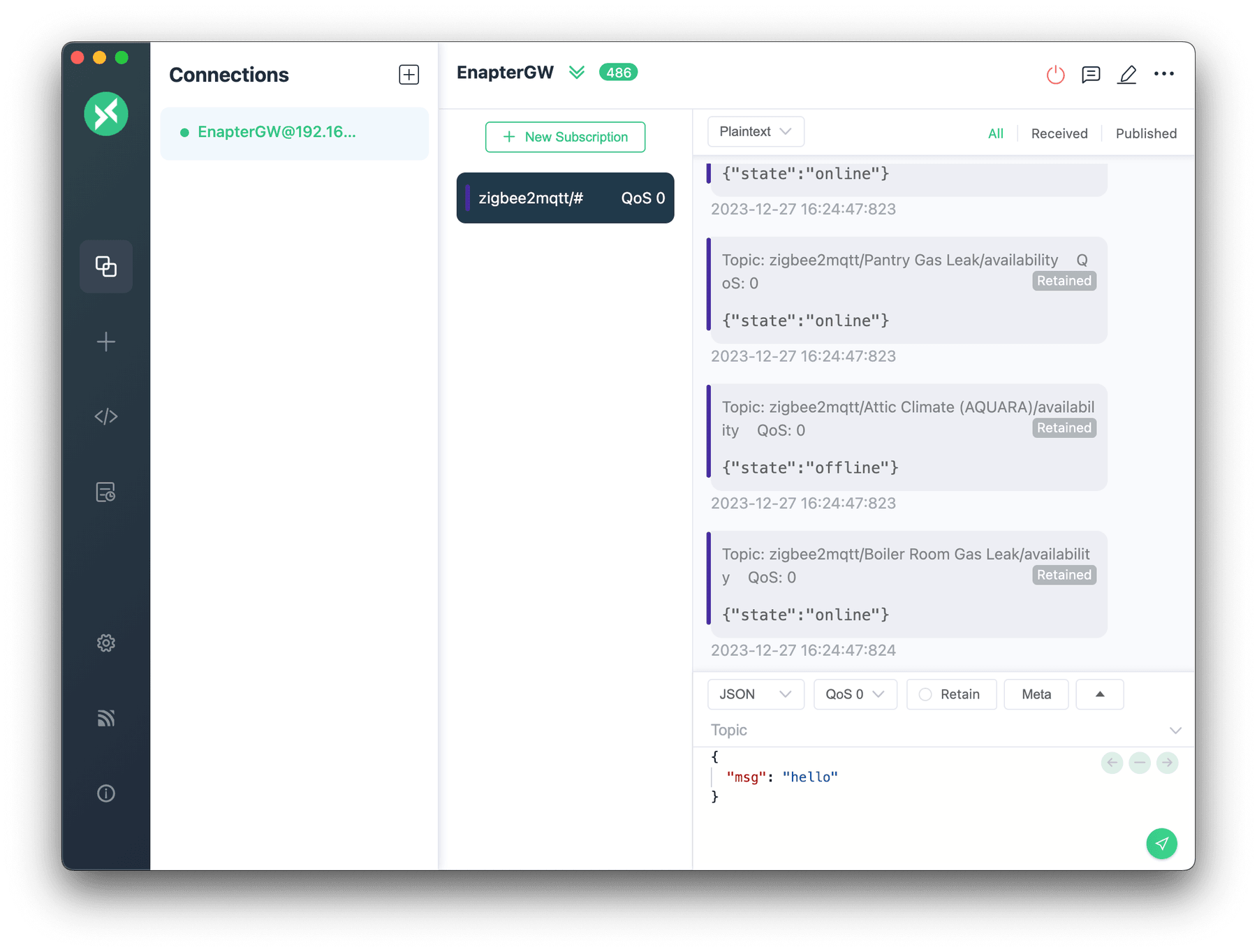The height and width of the screenshot is (952, 1257).
Task: Expand the Topic field dropdown chevron
Action: [1175, 730]
